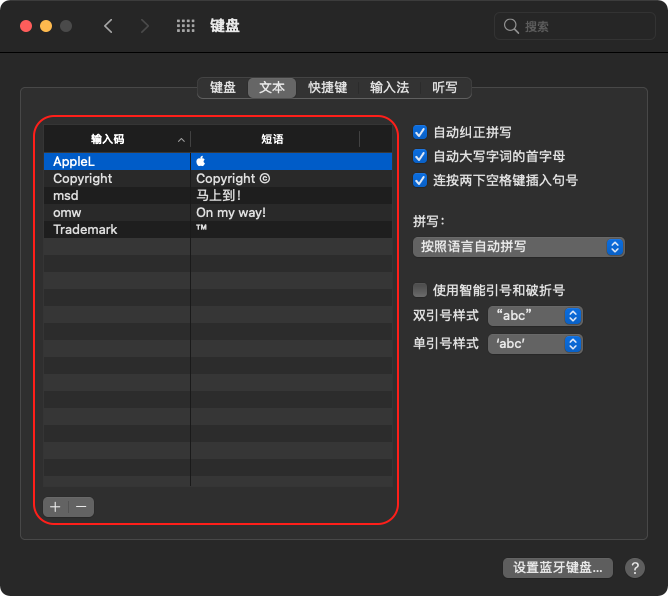Switch to the 输入法 tab
This screenshot has height=596, width=668.
point(389,88)
